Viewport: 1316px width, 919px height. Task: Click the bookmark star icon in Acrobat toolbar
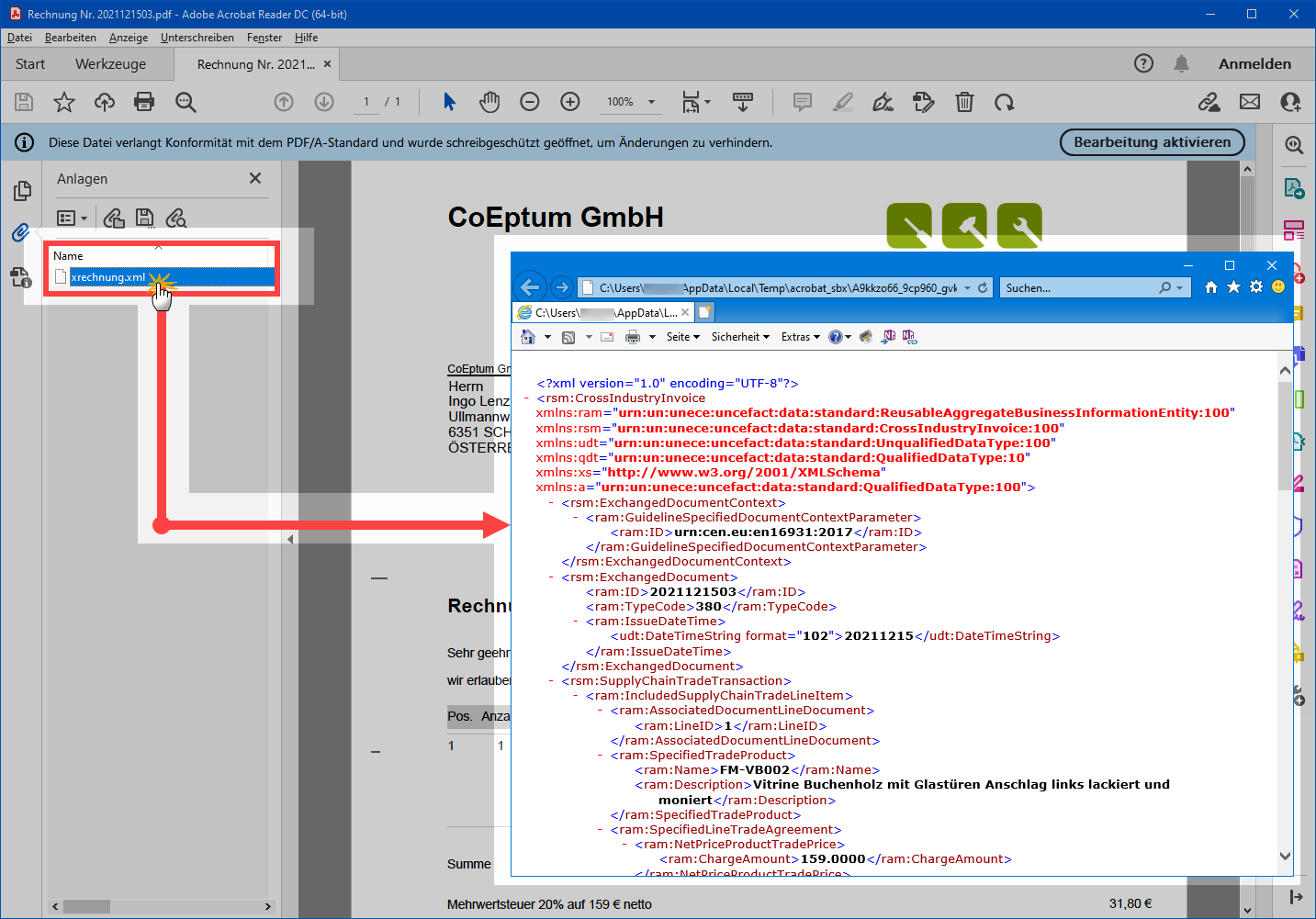click(x=64, y=102)
